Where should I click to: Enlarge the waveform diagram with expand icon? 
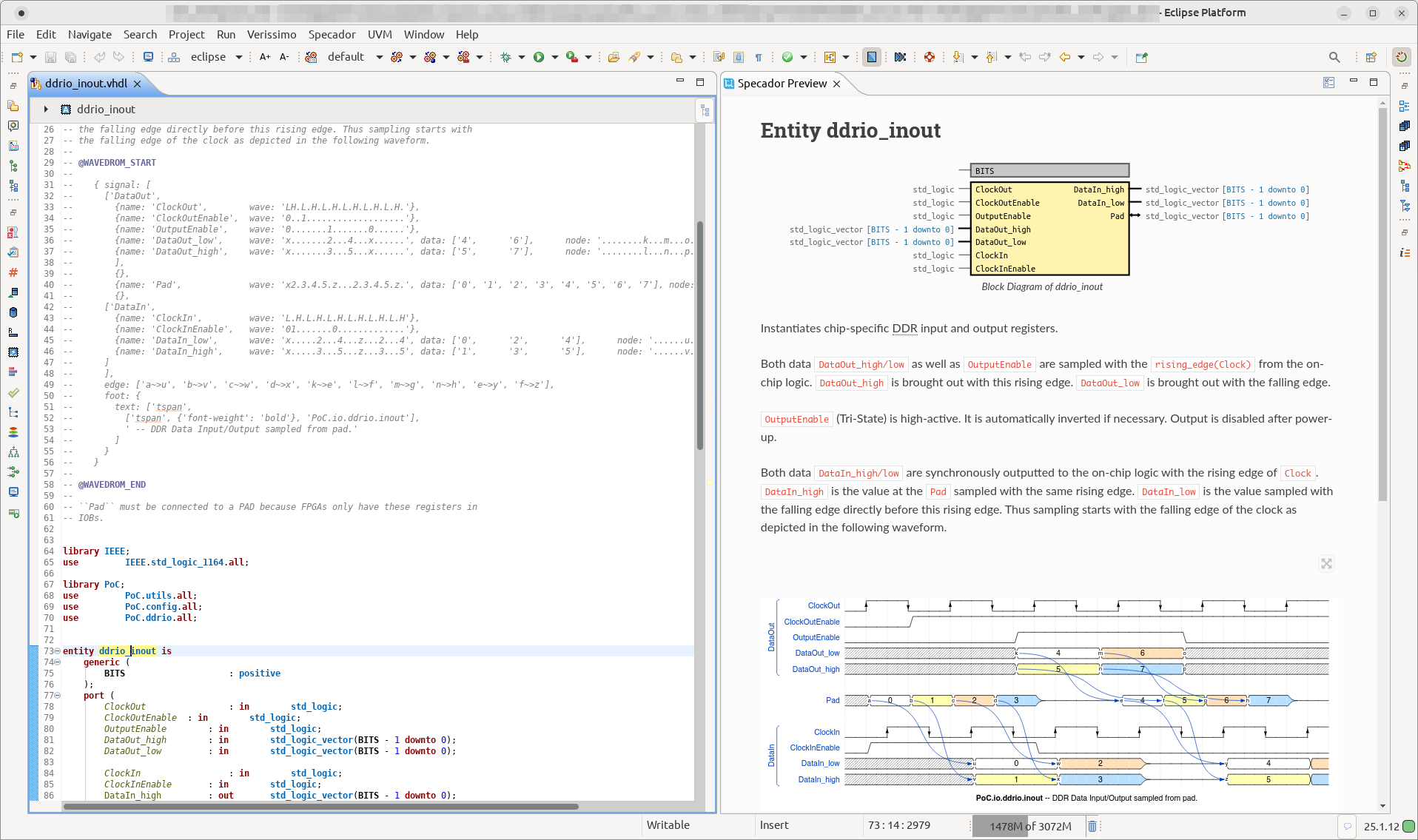[x=1326, y=564]
